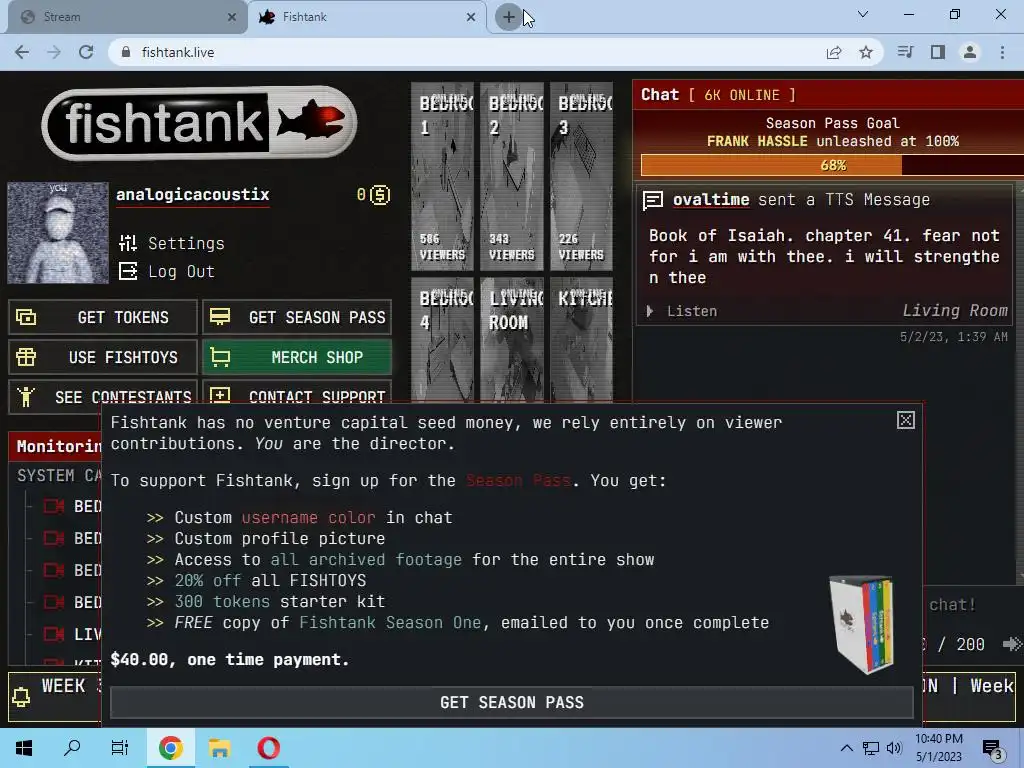Bookmark this page with the star
This screenshot has height=768, width=1024.
pos(866,52)
